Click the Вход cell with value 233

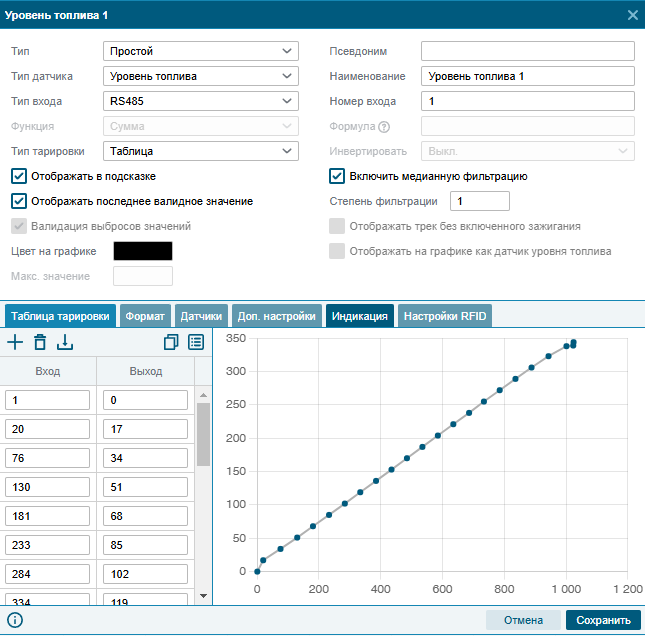(x=47, y=545)
